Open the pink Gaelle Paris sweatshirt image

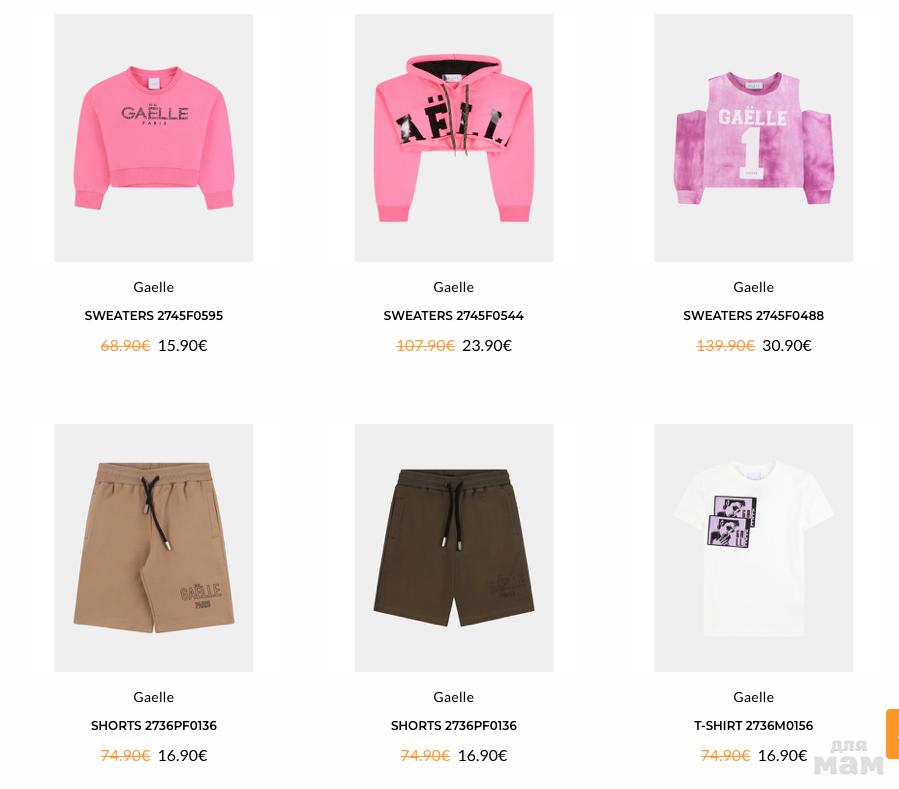(x=154, y=138)
